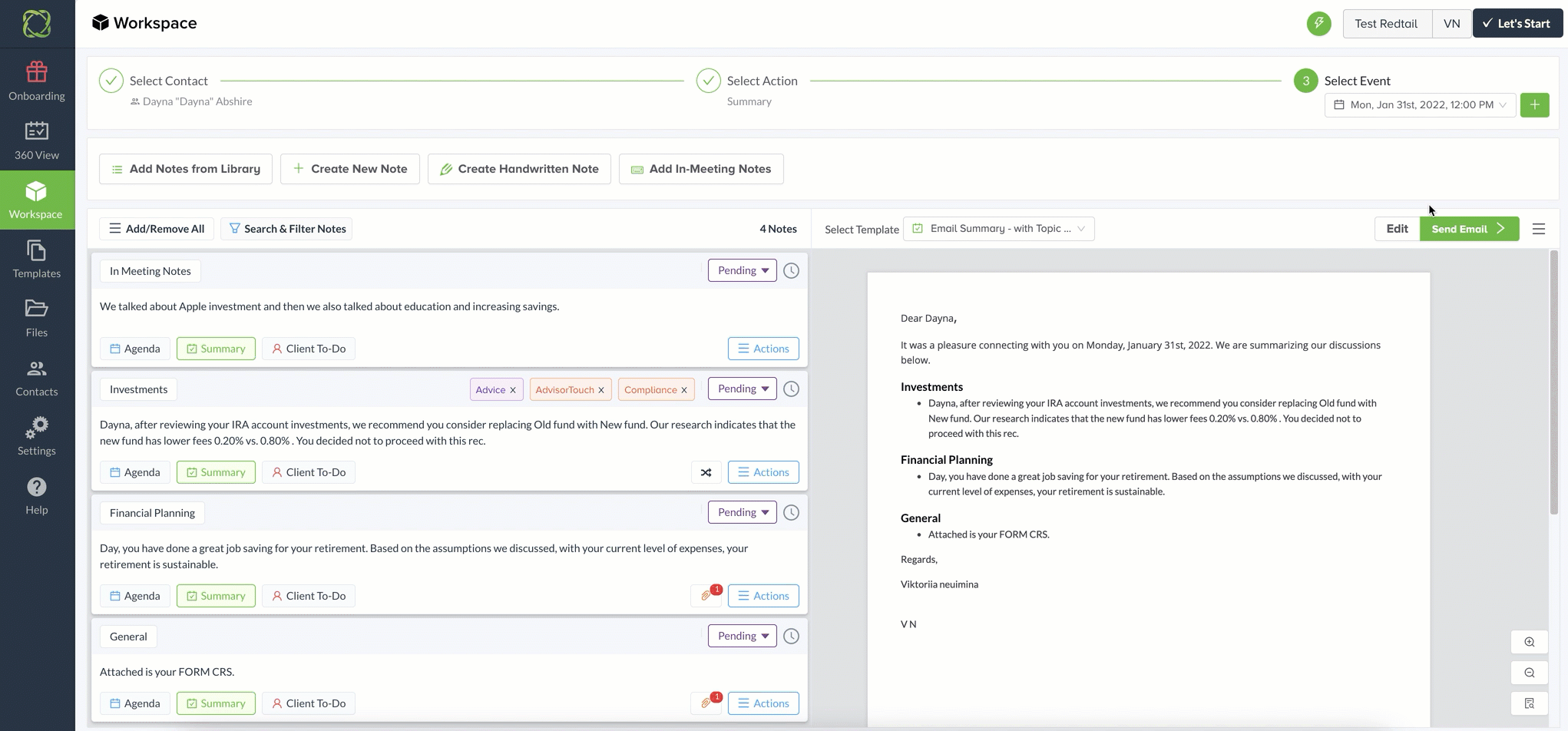This screenshot has height=731, width=1568.
Task: Click Add Notes from Library
Action: pos(186,169)
